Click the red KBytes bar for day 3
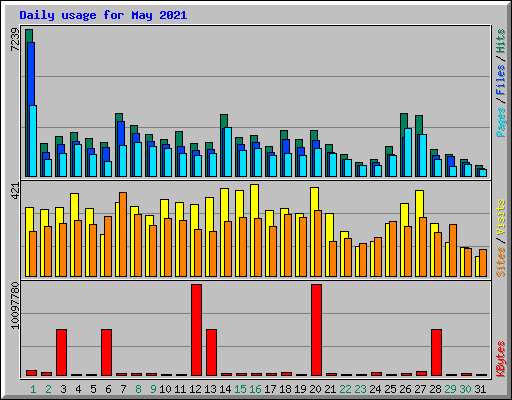 click(x=61, y=353)
